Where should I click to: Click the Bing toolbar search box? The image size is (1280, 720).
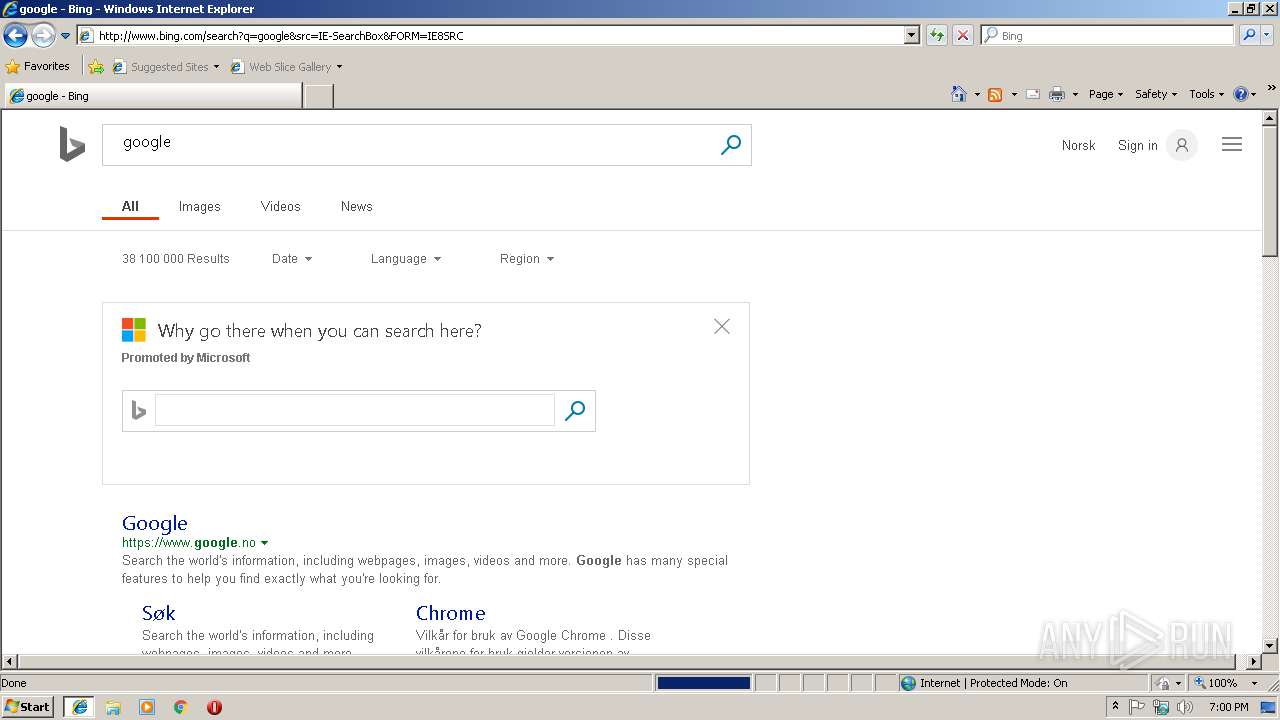click(1108, 35)
